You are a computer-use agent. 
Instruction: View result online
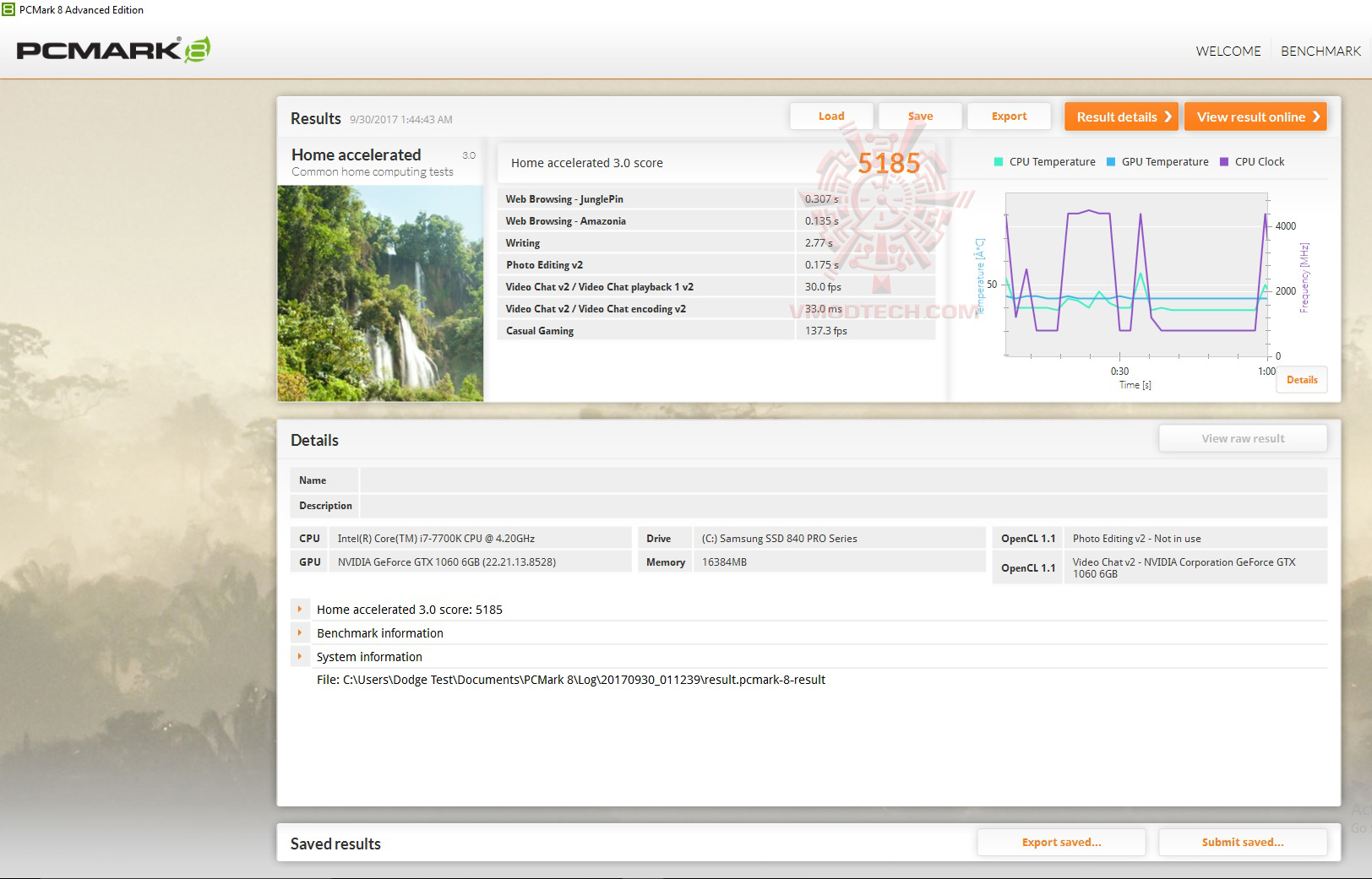point(1255,117)
